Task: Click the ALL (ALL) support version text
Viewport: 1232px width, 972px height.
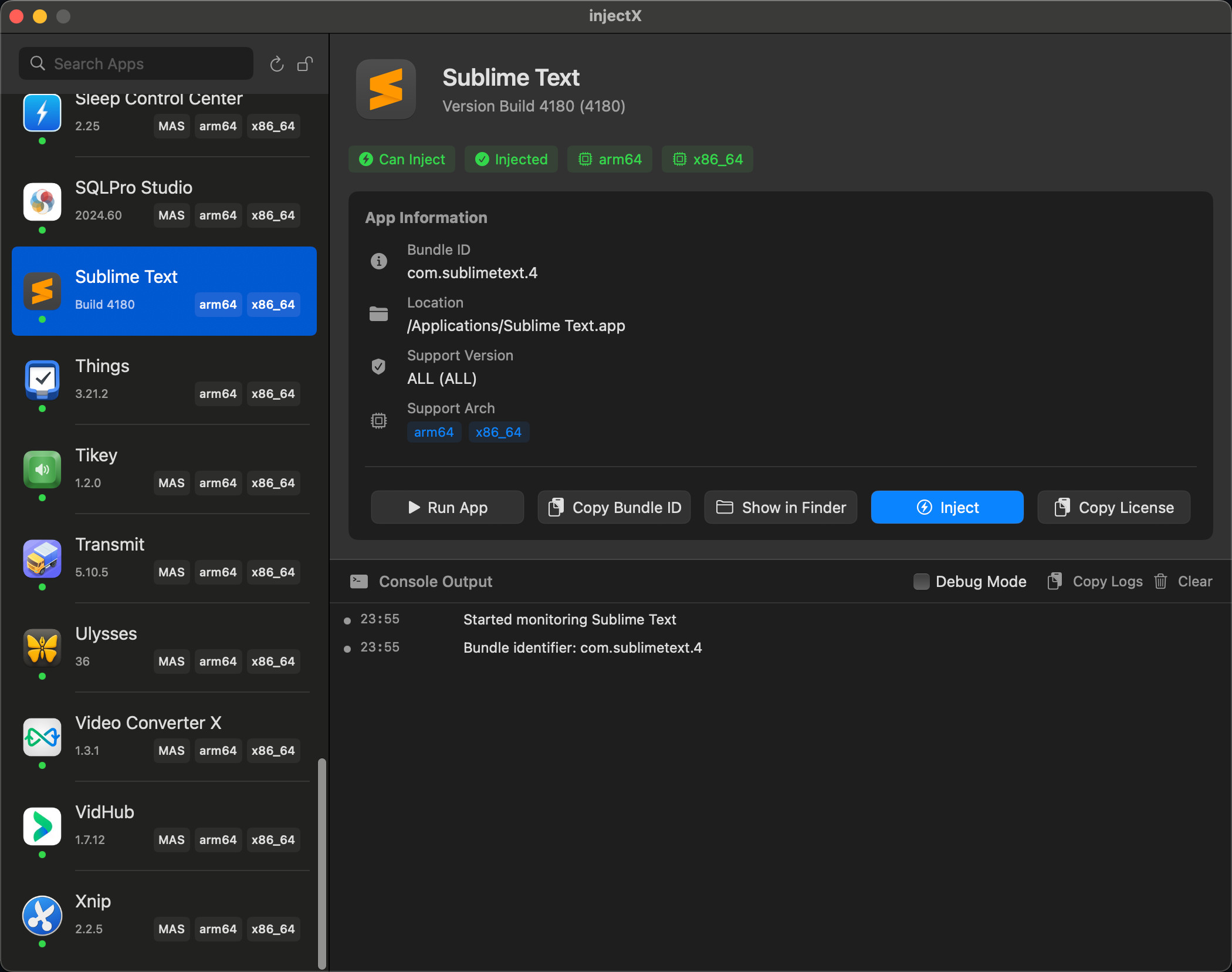Action: 442,379
